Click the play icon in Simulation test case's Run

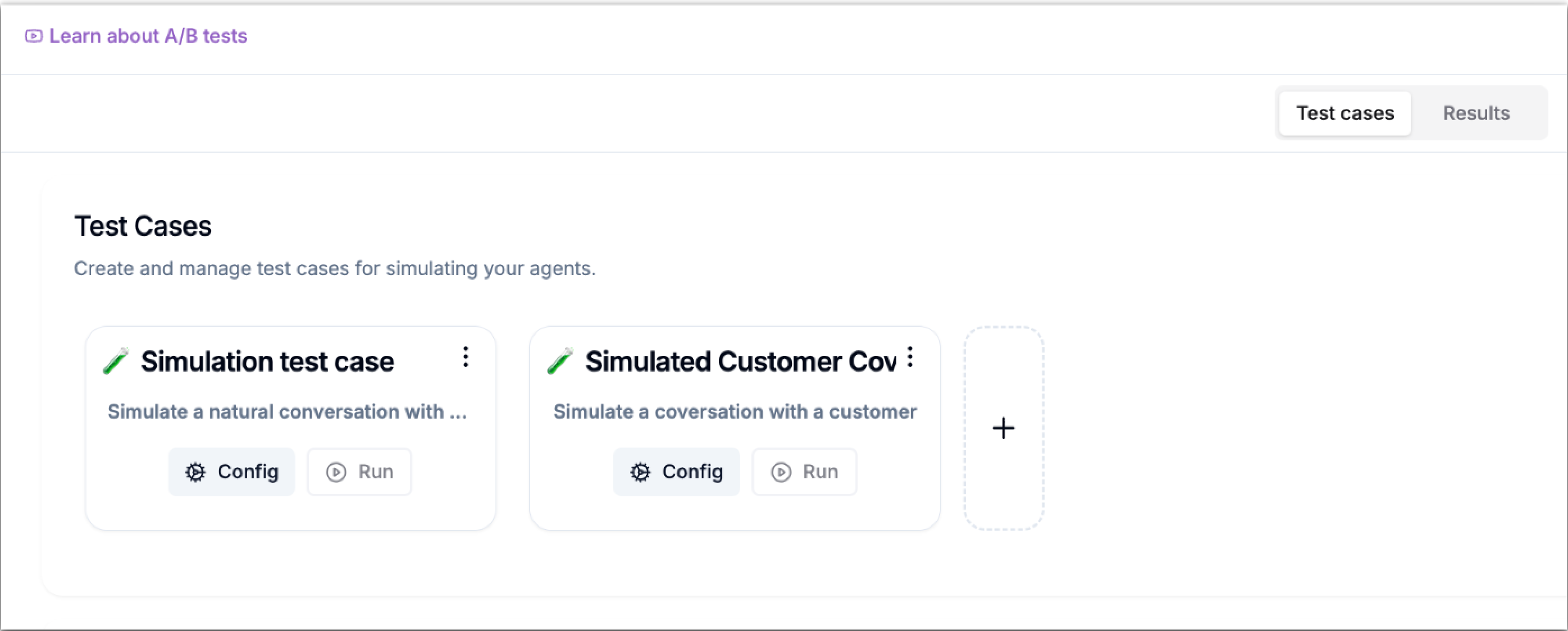(336, 472)
